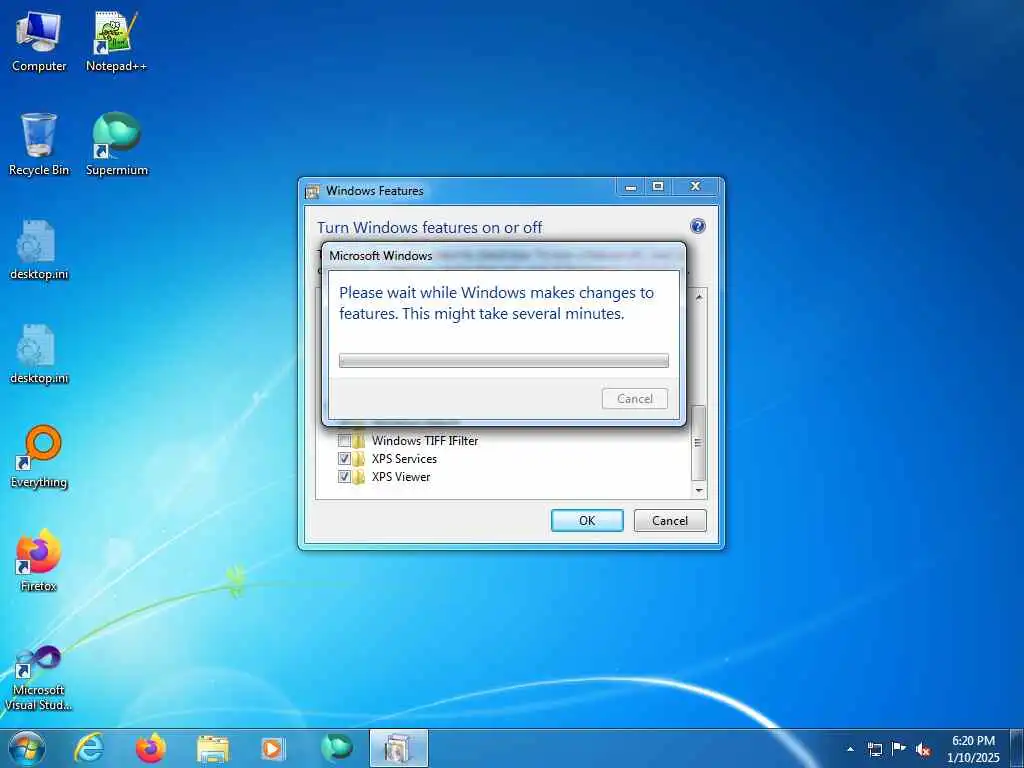The height and width of the screenshot is (768, 1024).
Task: Open the Microsoft Visual Studio shortcut
Action: pos(39,678)
